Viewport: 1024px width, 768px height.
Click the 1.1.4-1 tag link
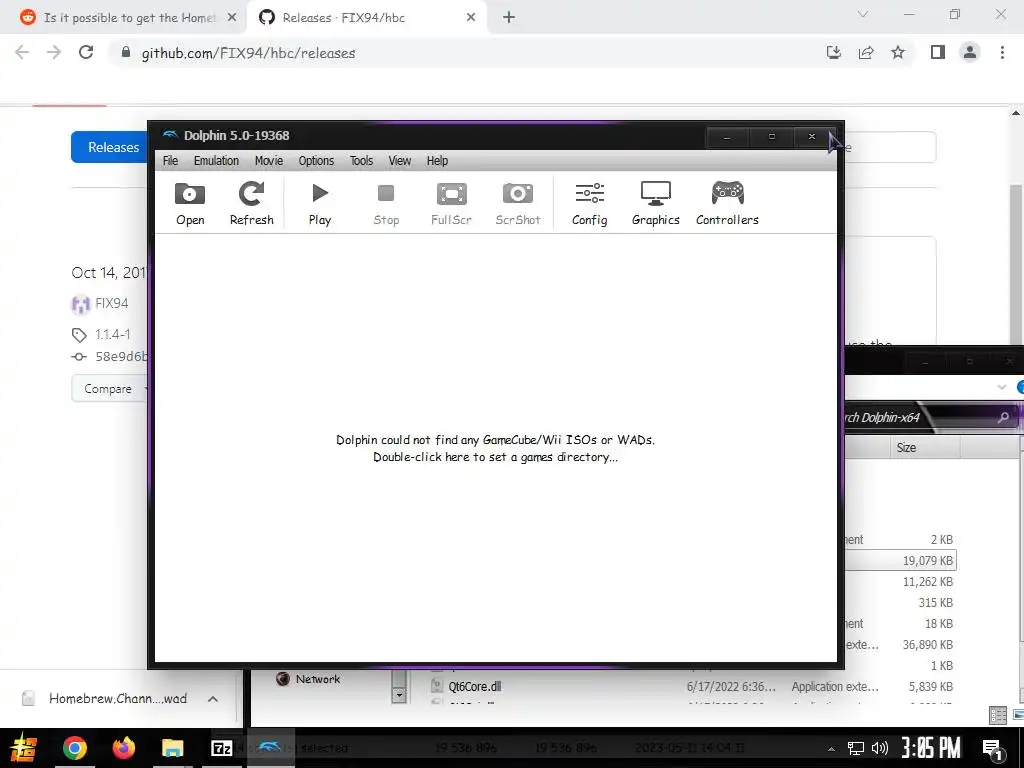(x=113, y=334)
